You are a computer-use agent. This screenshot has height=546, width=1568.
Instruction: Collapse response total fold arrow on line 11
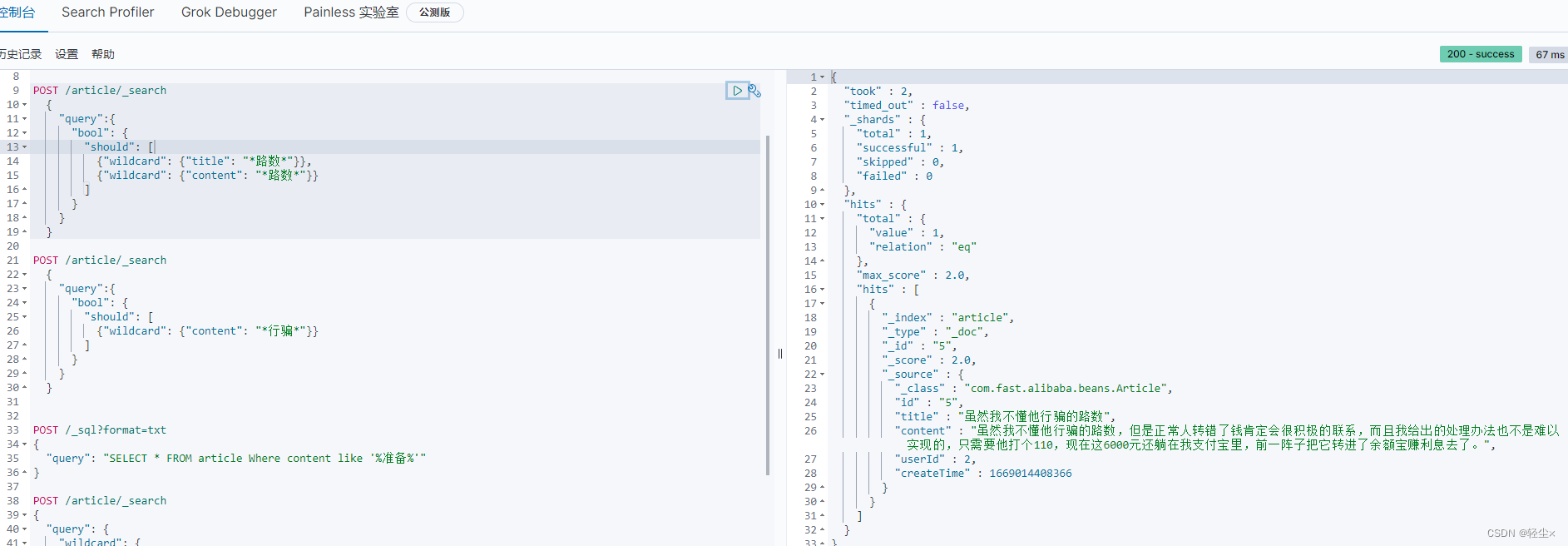(823, 219)
